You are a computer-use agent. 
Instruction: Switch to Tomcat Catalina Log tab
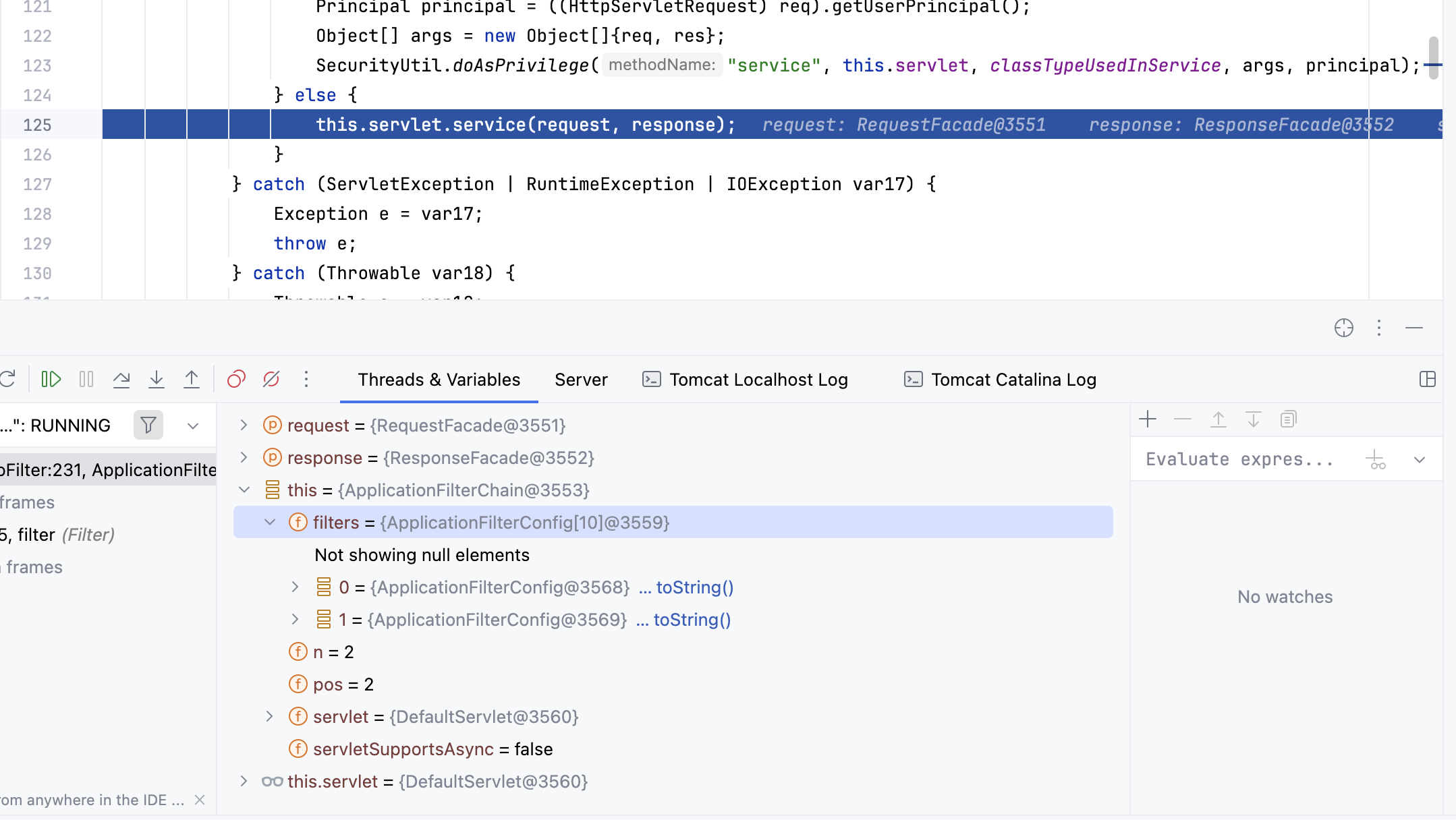[1013, 380]
